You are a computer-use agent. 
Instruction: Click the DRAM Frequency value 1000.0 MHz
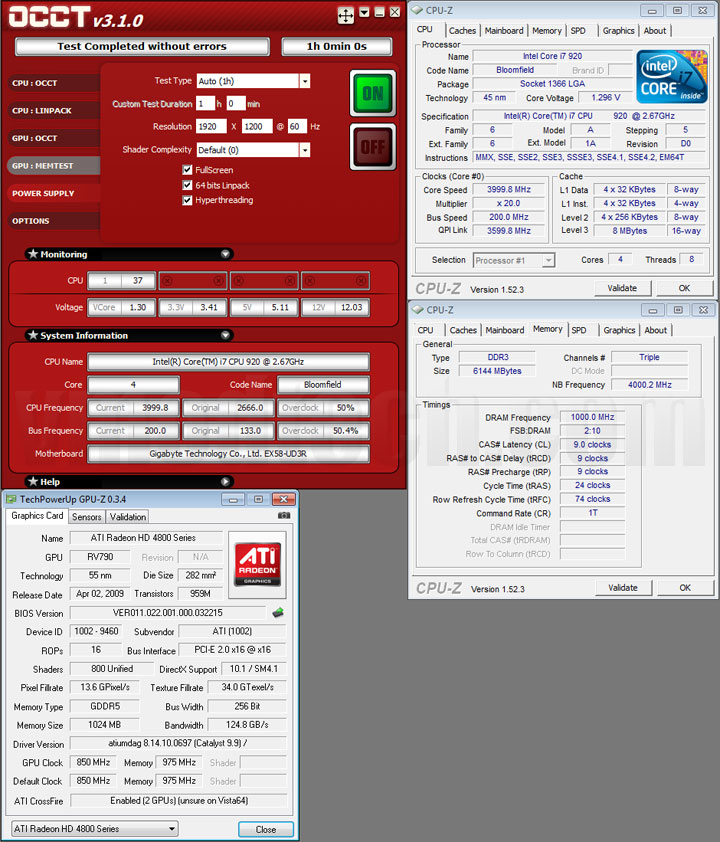click(592, 417)
